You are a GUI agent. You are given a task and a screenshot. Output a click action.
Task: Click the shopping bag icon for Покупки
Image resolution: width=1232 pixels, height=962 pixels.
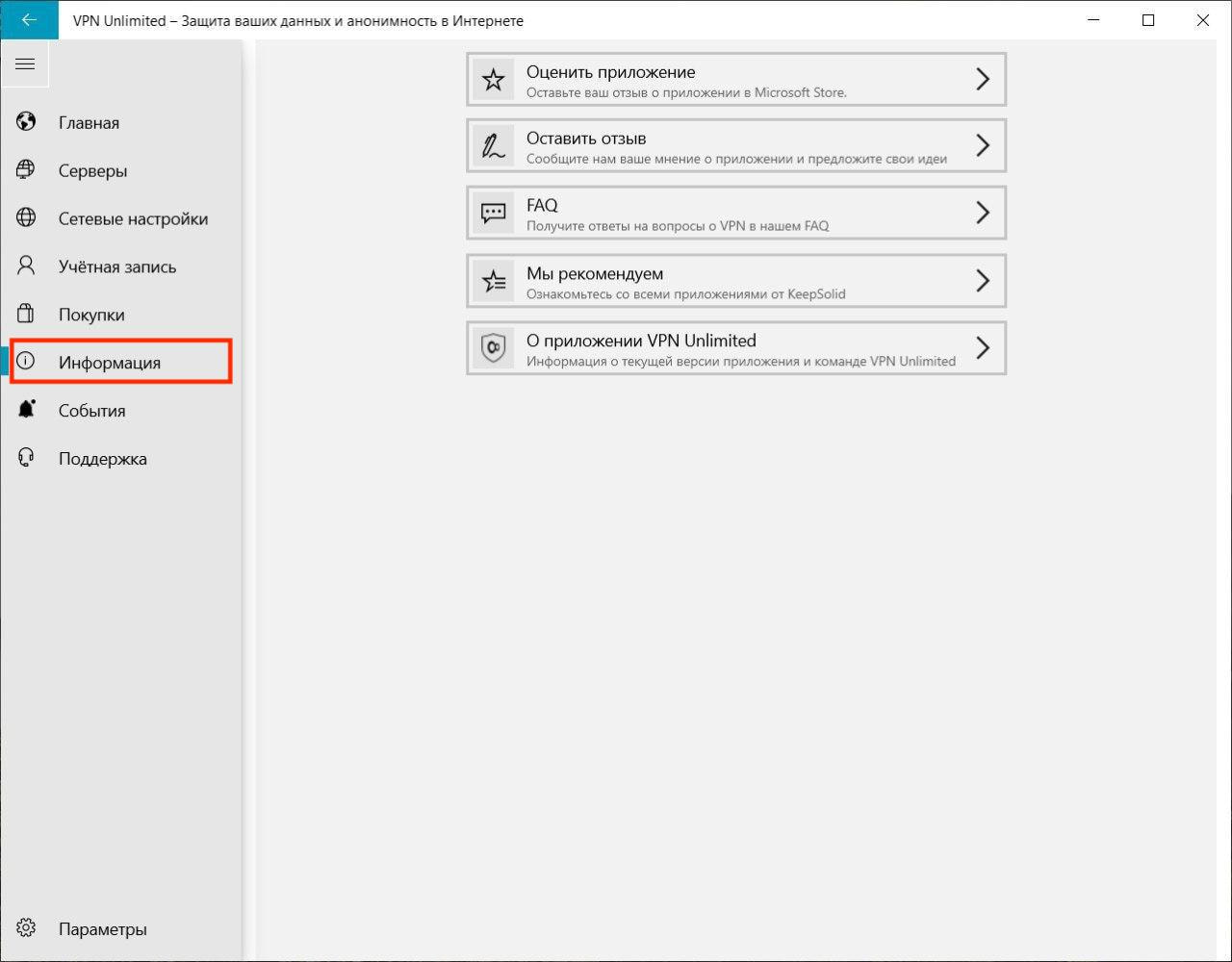click(x=26, y=314)
